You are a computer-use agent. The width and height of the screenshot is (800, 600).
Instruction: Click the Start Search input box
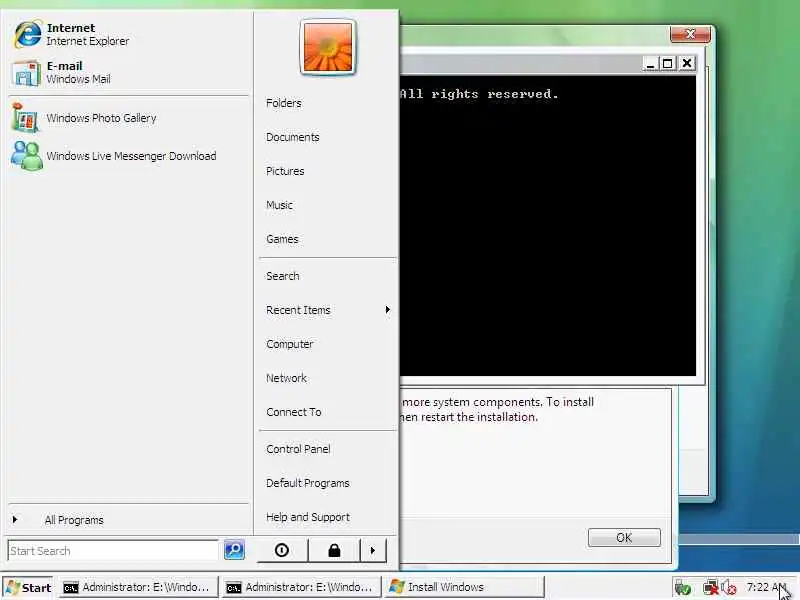(x=113, y=551)
